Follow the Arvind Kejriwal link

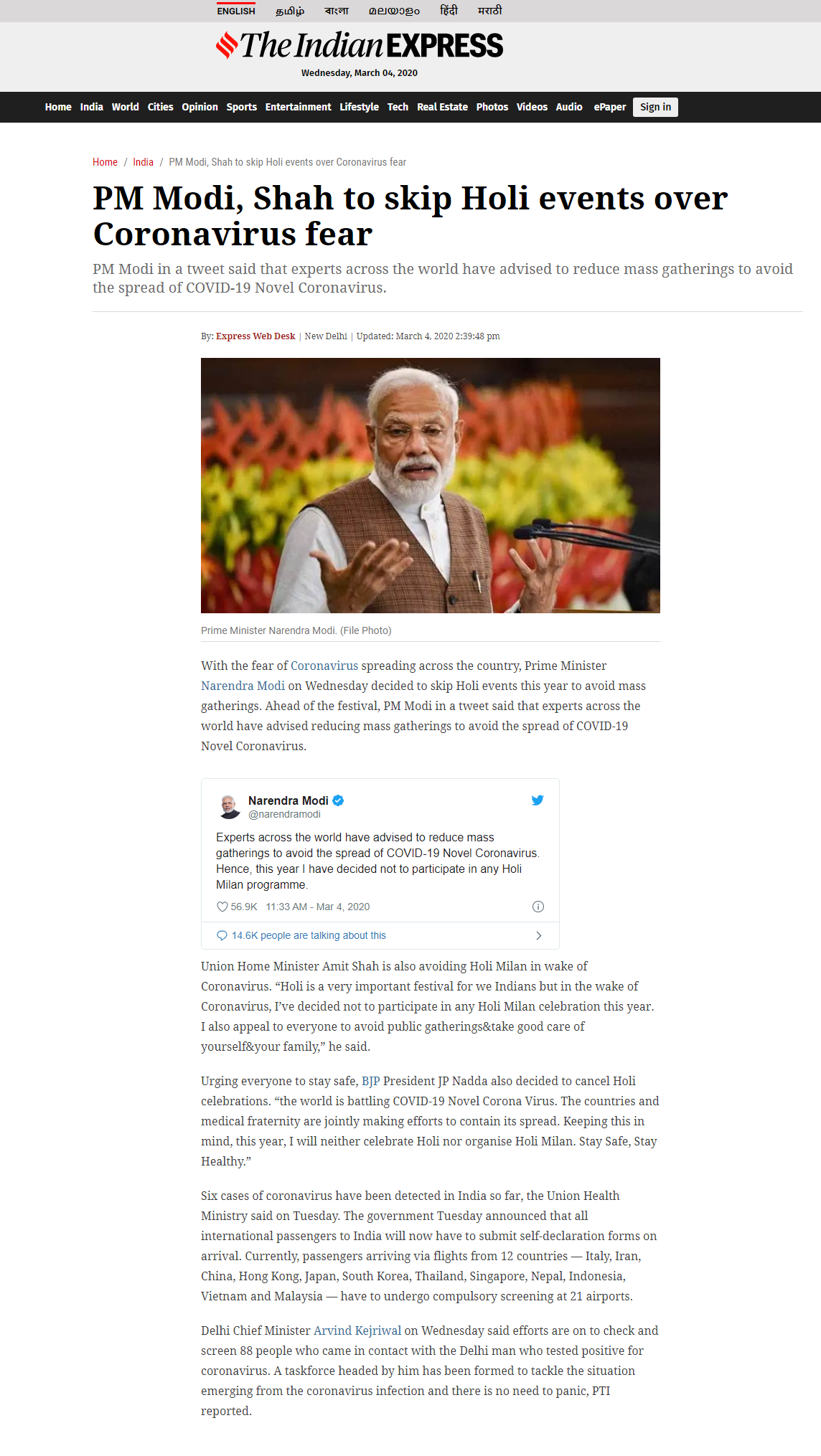tap(357, 1330)
